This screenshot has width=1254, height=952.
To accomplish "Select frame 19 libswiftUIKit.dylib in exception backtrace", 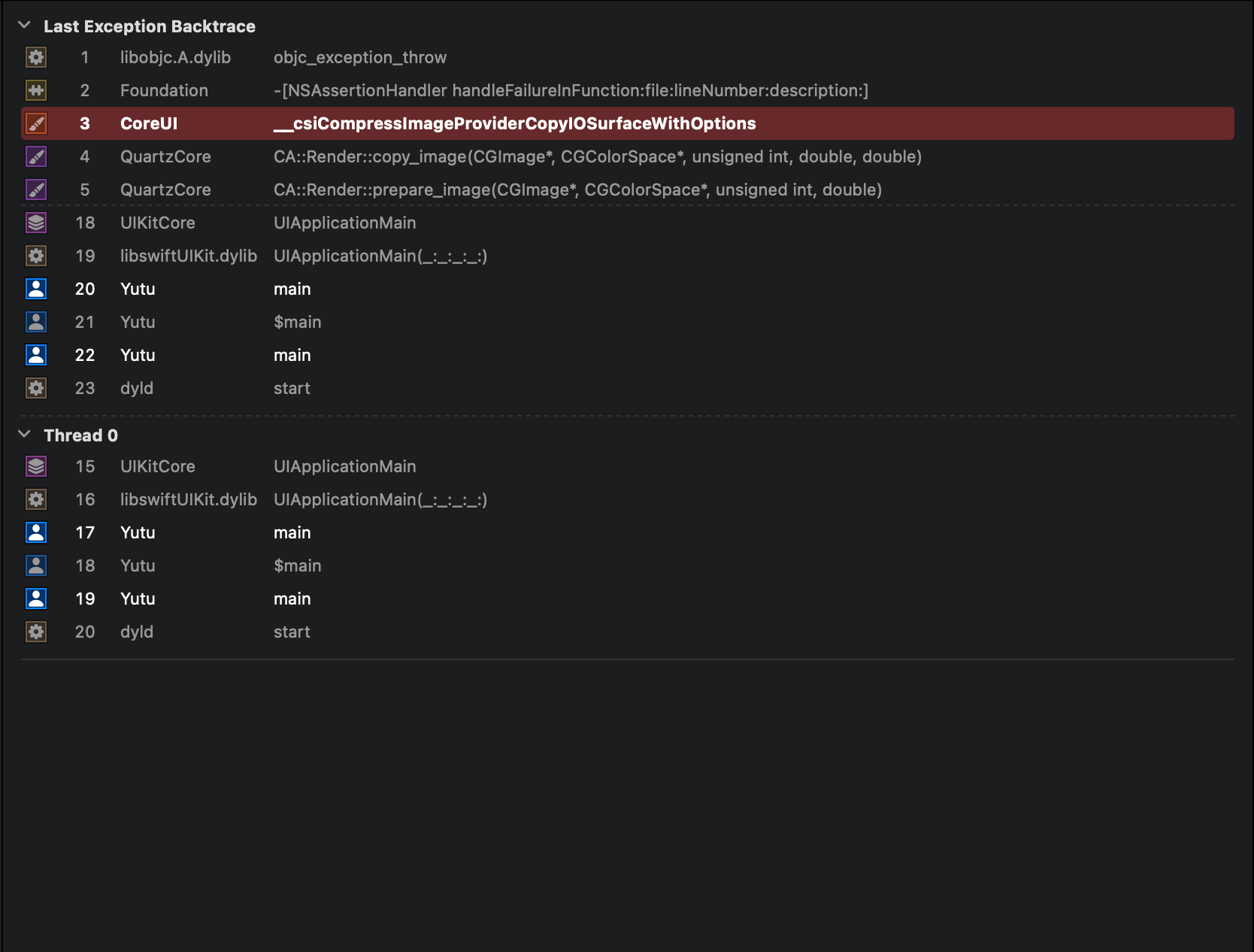I will tap(188, 256).
